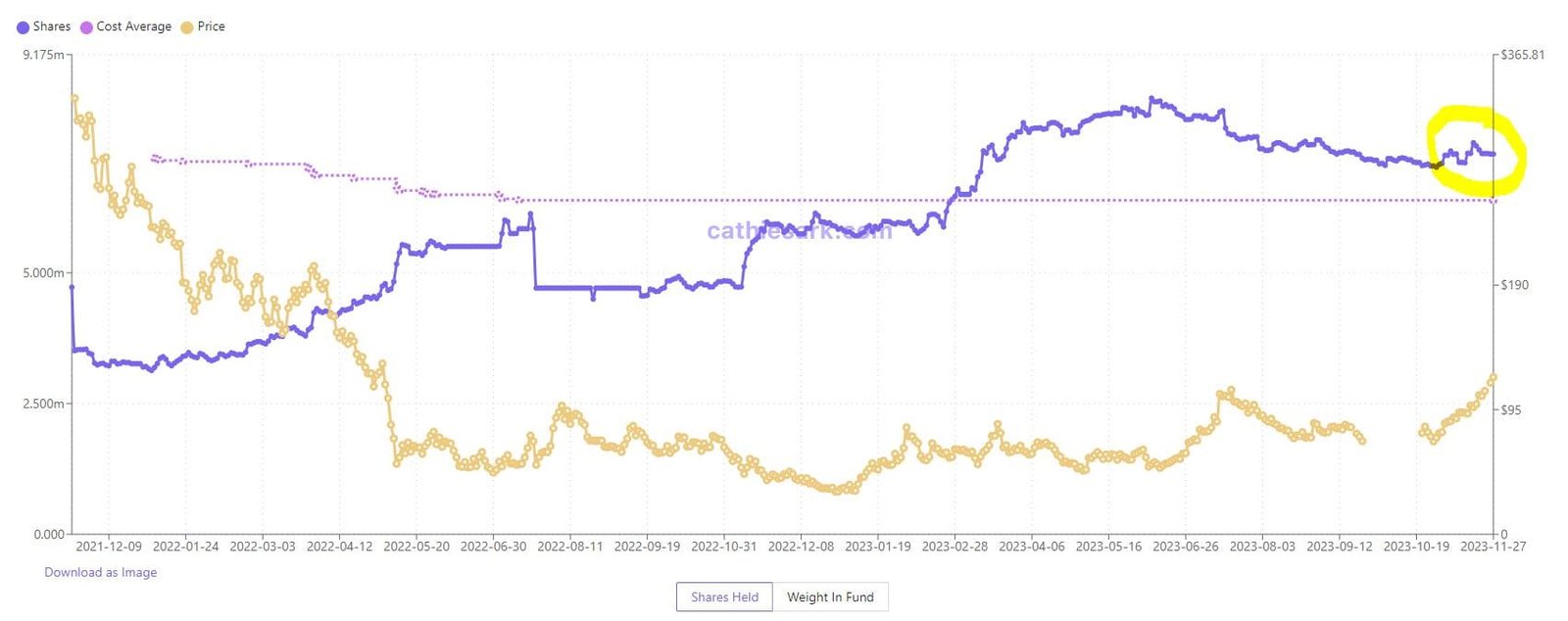1568x621 pixels.
Task: Select the Shares Held tab
Action: click(724, 597)
